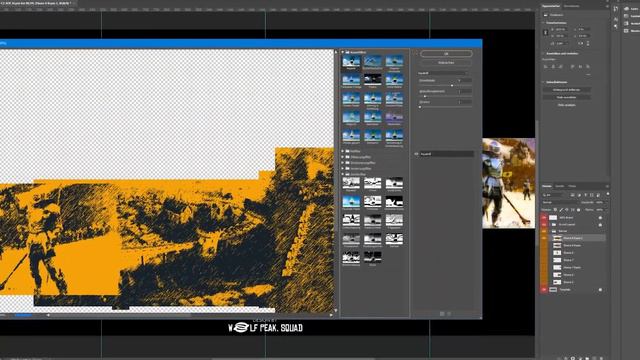Viewport: 640px width, 360px height.
Task: Pick the purple Neonschein filter thumbnail
Action: (394, 118)
